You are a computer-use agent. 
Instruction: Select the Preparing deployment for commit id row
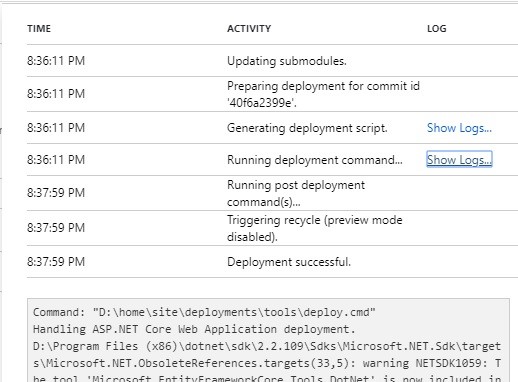click(x=272, y=94)
